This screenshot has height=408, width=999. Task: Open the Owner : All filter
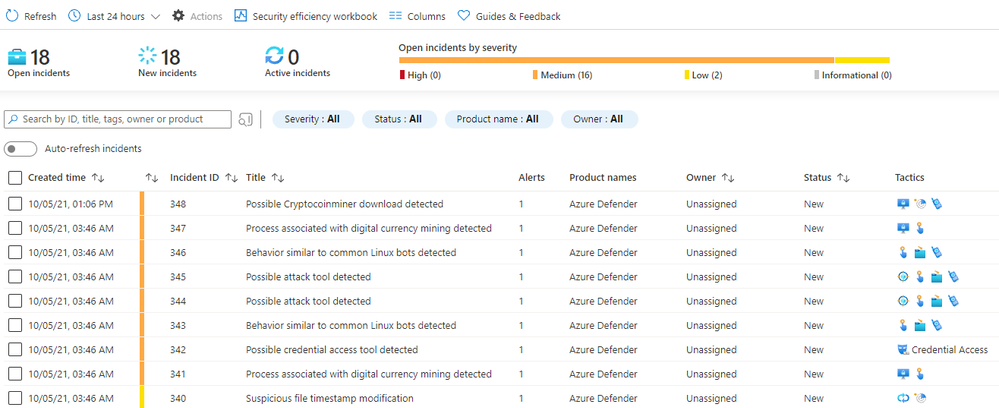[x=599, y=119]
